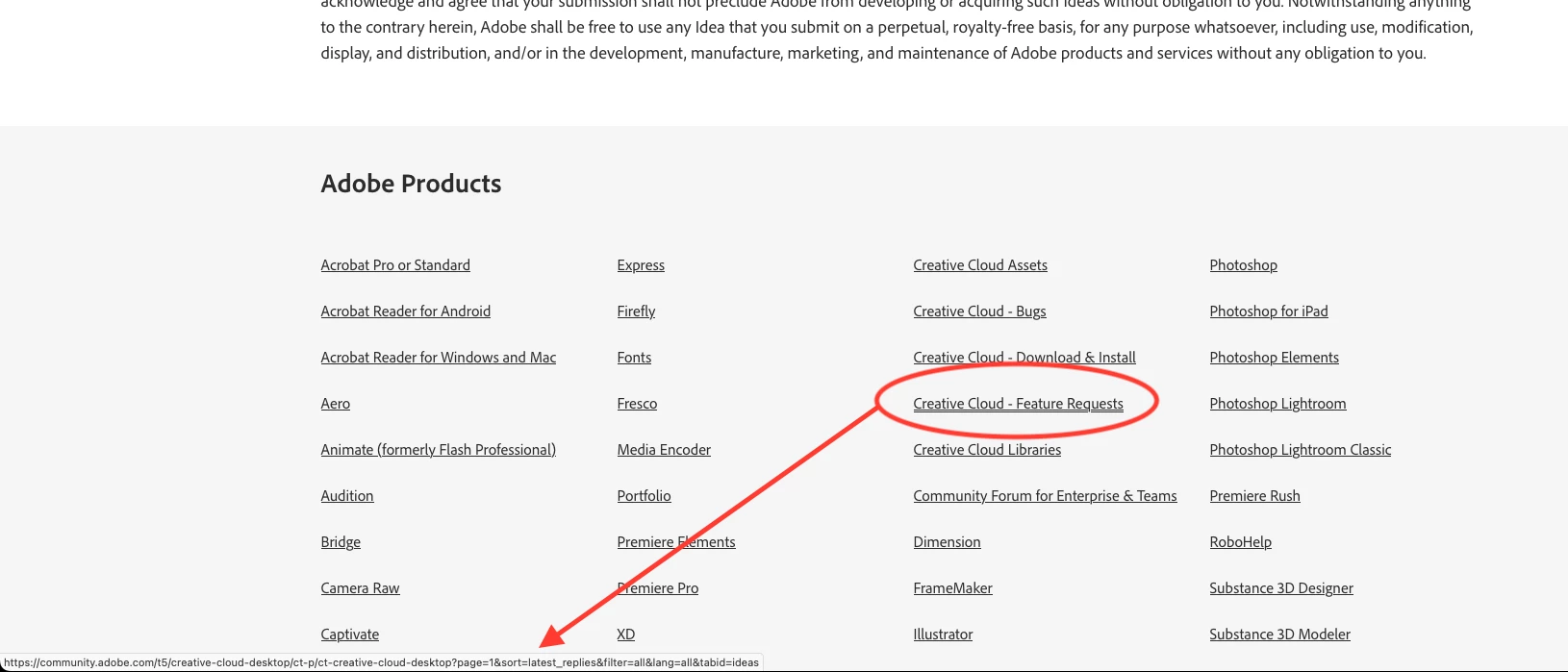Open Animate (formerly Flash Professional) link

pyautogui.click(x=439, y=450)
